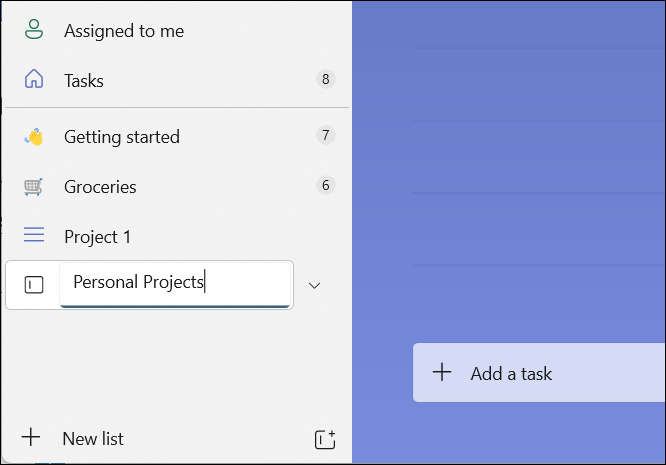This screenshot has width=666, height=465.
Task: Click into the Personal Projects name field
Action: click(x=175, y=283)
